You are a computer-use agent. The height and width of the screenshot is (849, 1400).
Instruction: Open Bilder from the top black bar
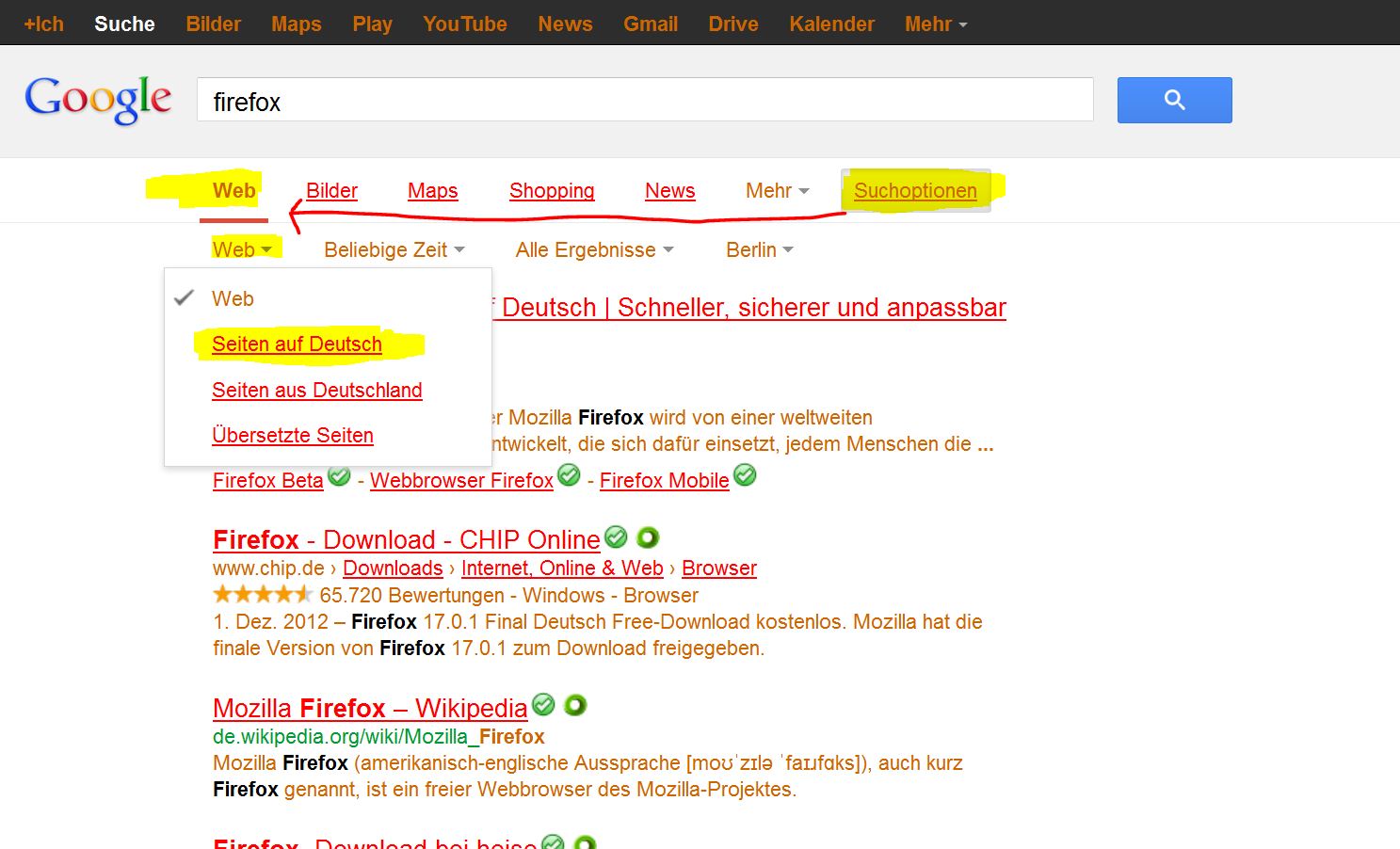coord(214,24)
